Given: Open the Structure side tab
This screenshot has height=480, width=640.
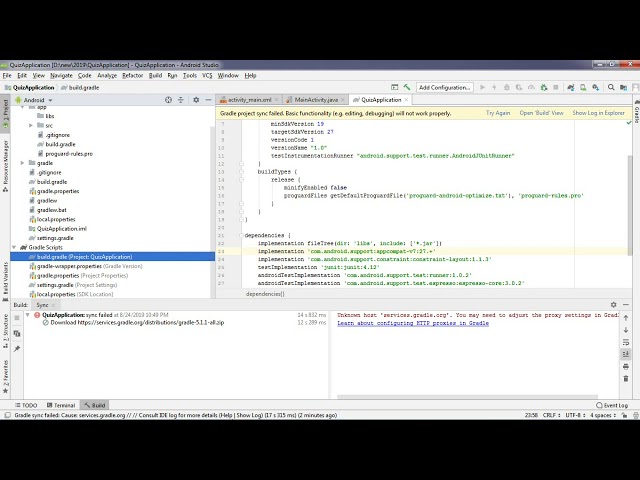Looking at the screenshot, I should click(x=5, y=331).
